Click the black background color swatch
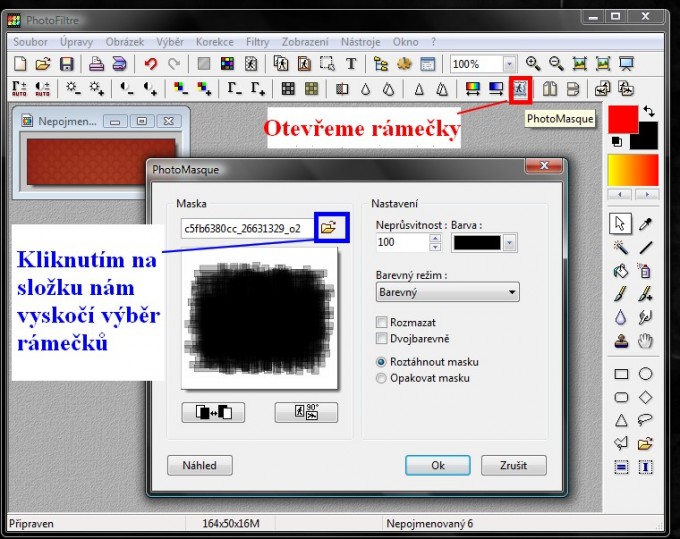Viewport: 680px width, 539px height. 647,140
